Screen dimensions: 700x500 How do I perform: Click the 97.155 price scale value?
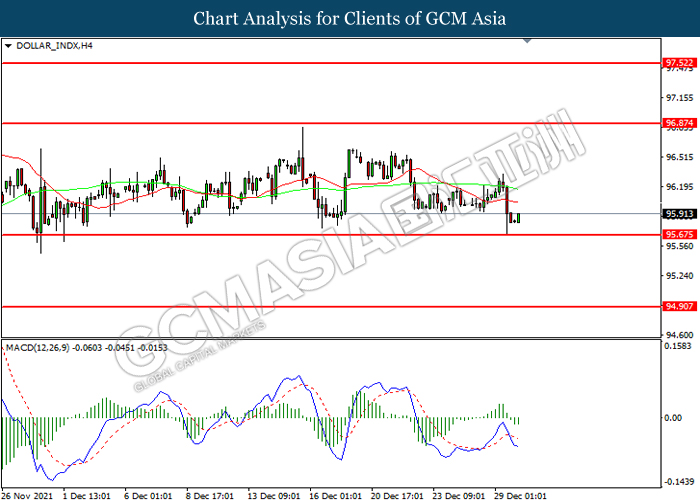(x=680, y=98)
